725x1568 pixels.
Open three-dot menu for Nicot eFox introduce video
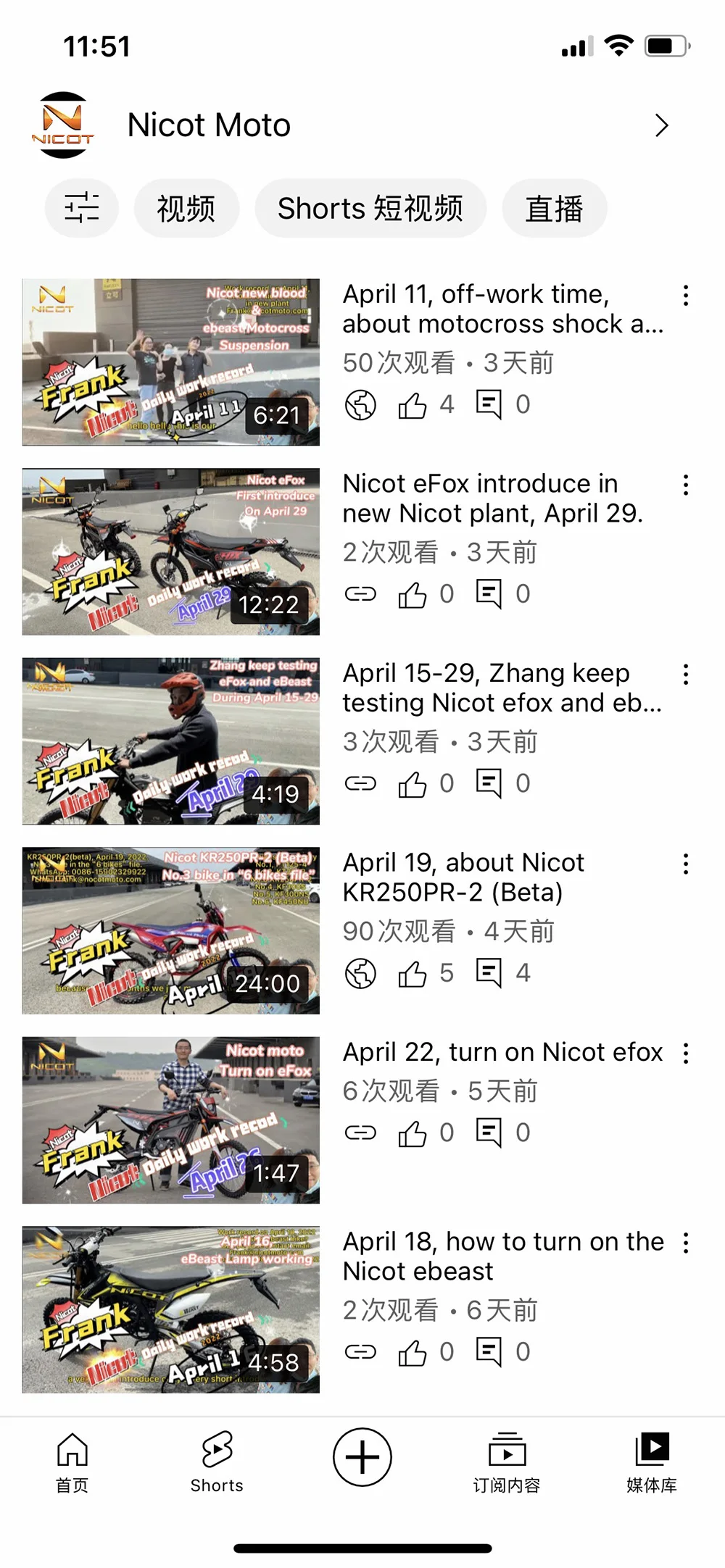pos(685,485)
